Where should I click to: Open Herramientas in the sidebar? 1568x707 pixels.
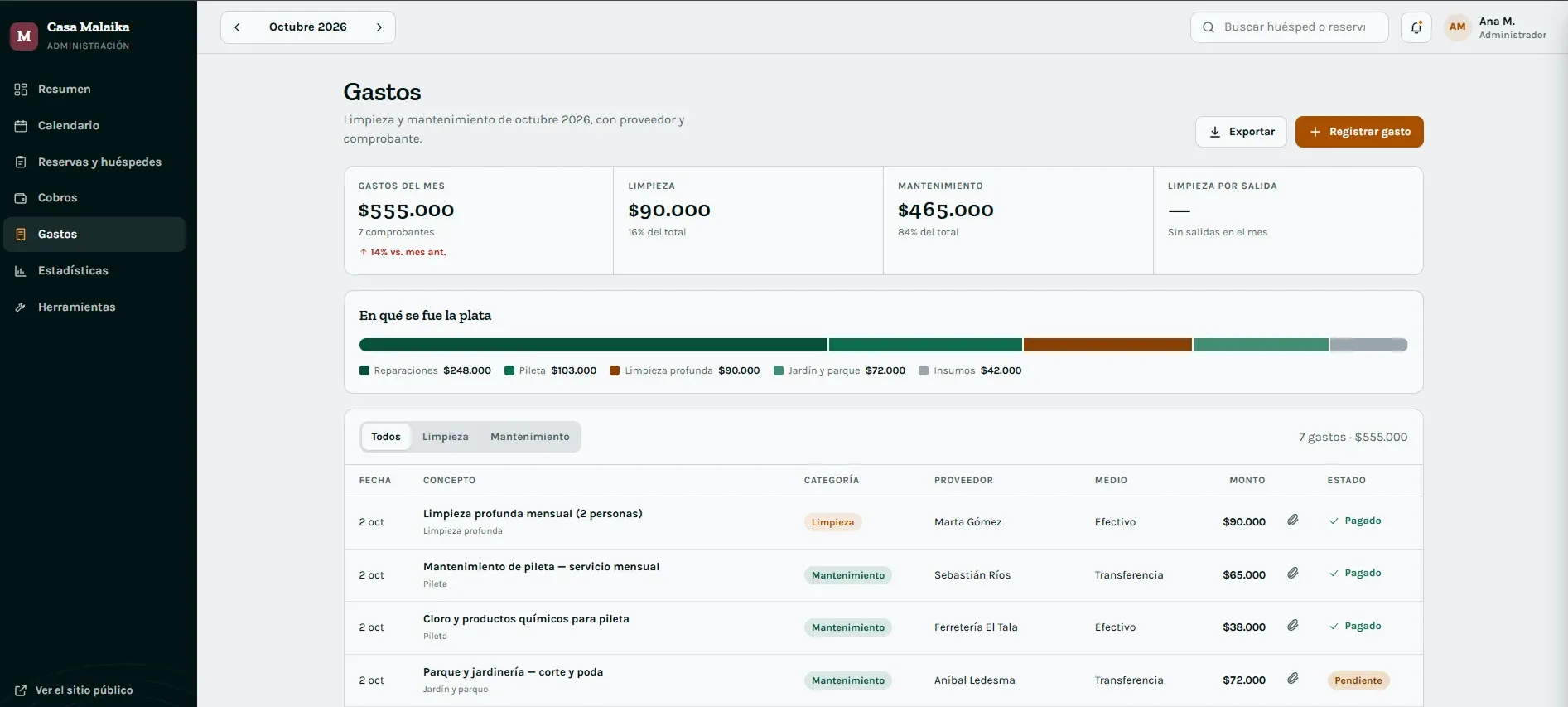click(94, 307)
